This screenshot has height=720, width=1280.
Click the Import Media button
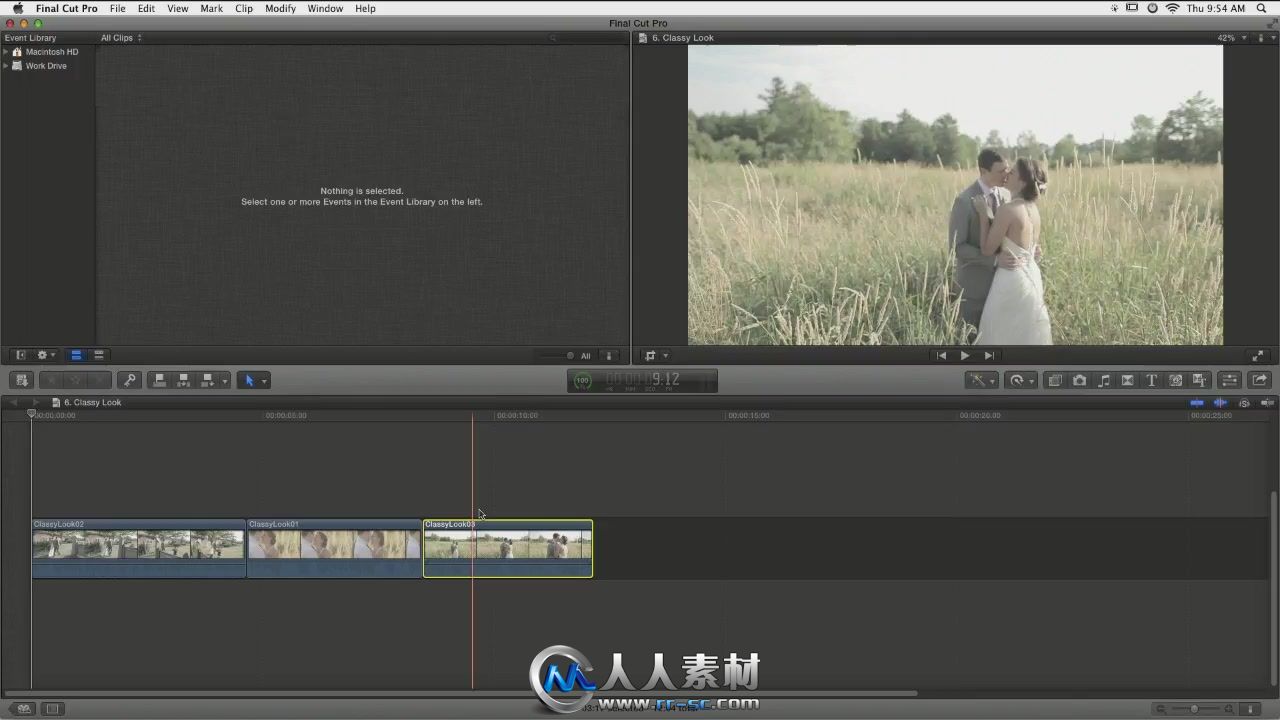click(21, 380)
